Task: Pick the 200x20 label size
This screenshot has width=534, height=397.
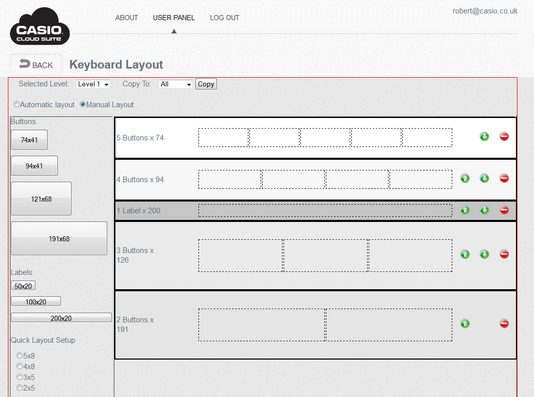Action: [x=61, y=318]
